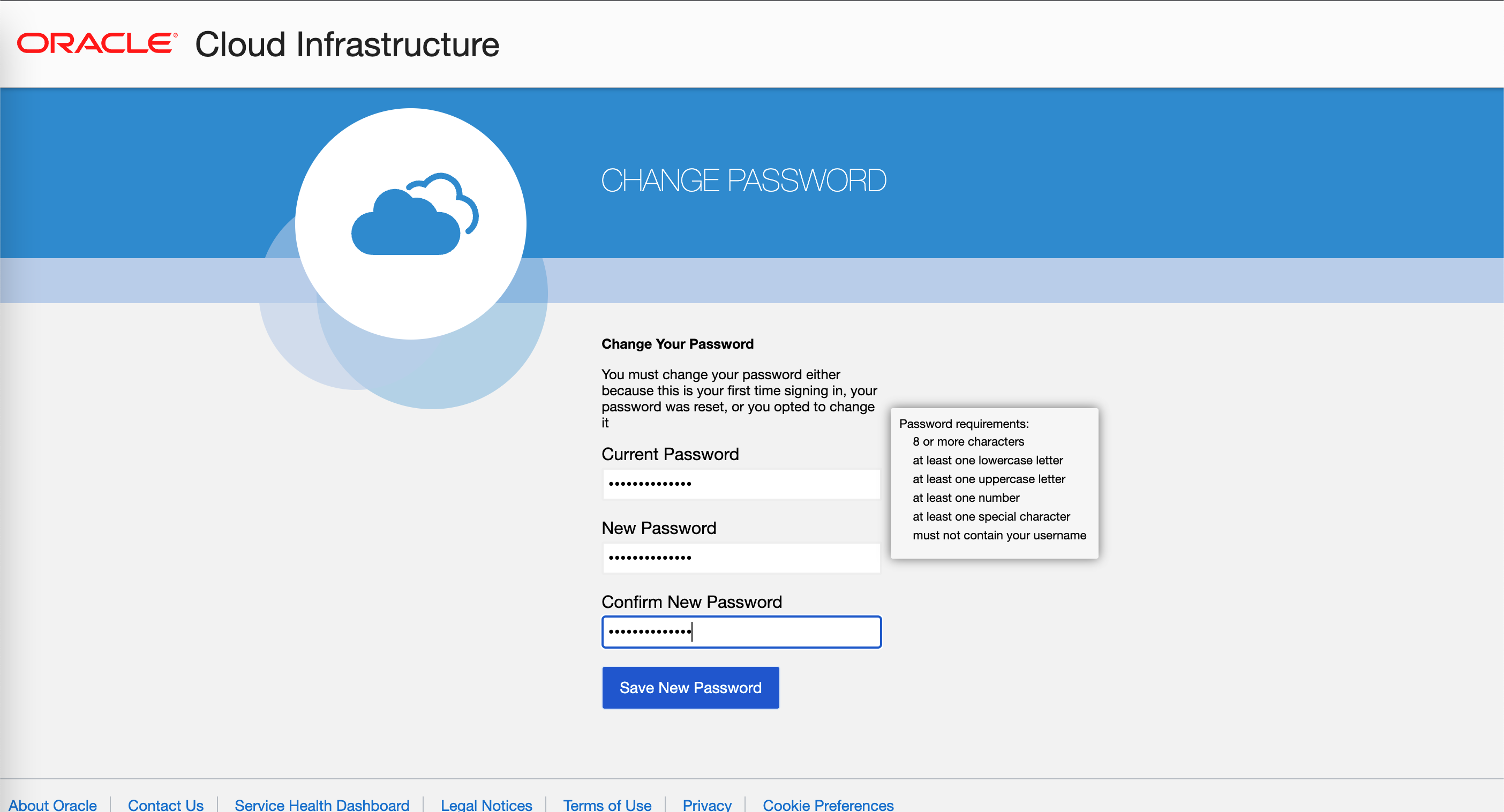The image size is (1504, 812).
Task: Click the Oracle logo in the header
Action: (x=97, y=44)
